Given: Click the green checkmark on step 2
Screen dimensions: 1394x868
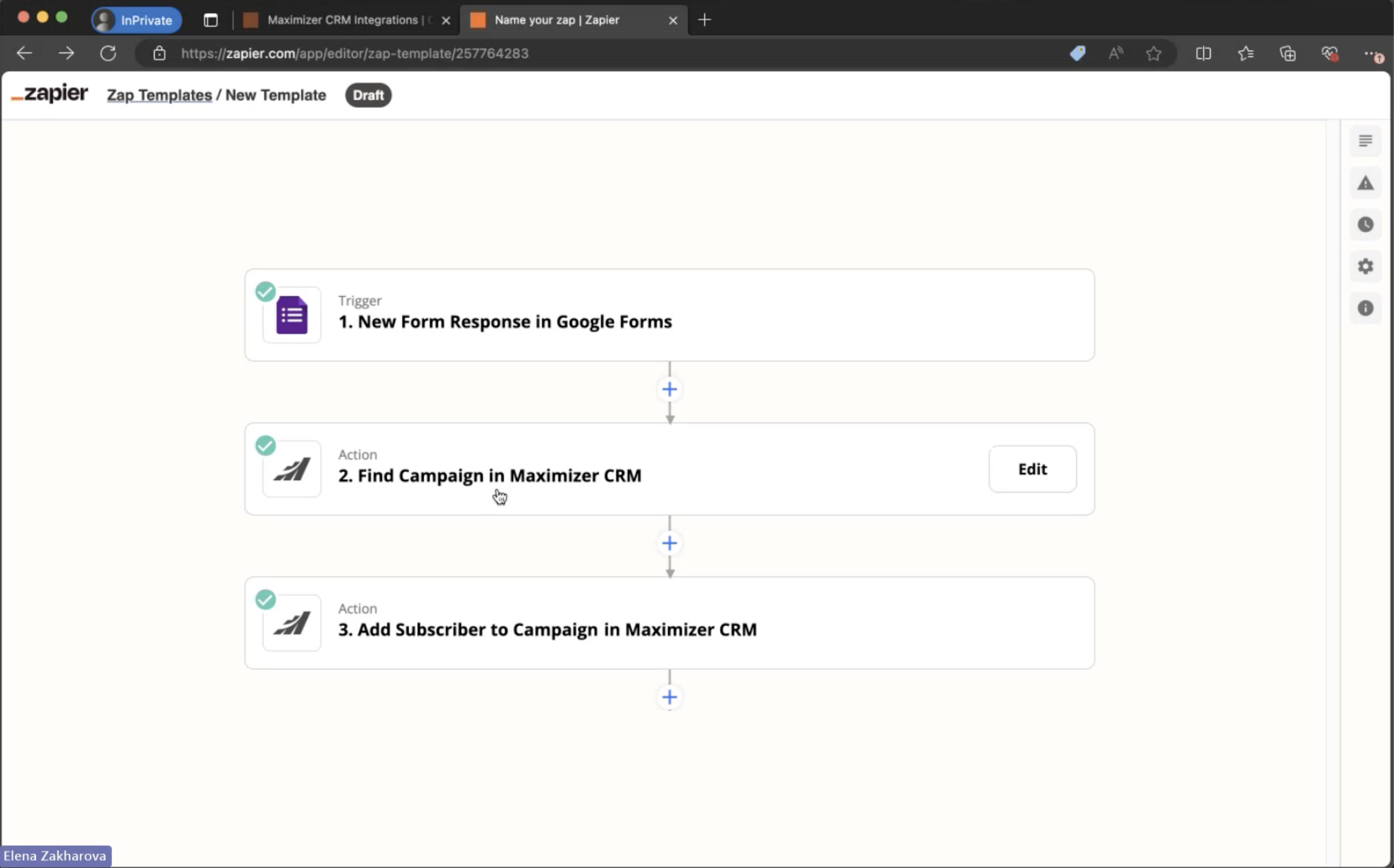Looking at the screenshot, I should point(265,446).
